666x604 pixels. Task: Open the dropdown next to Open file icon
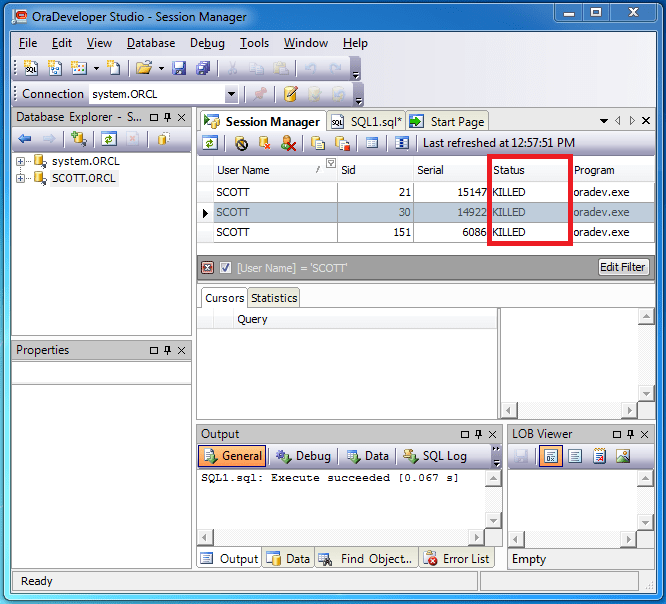pos(161,68)
